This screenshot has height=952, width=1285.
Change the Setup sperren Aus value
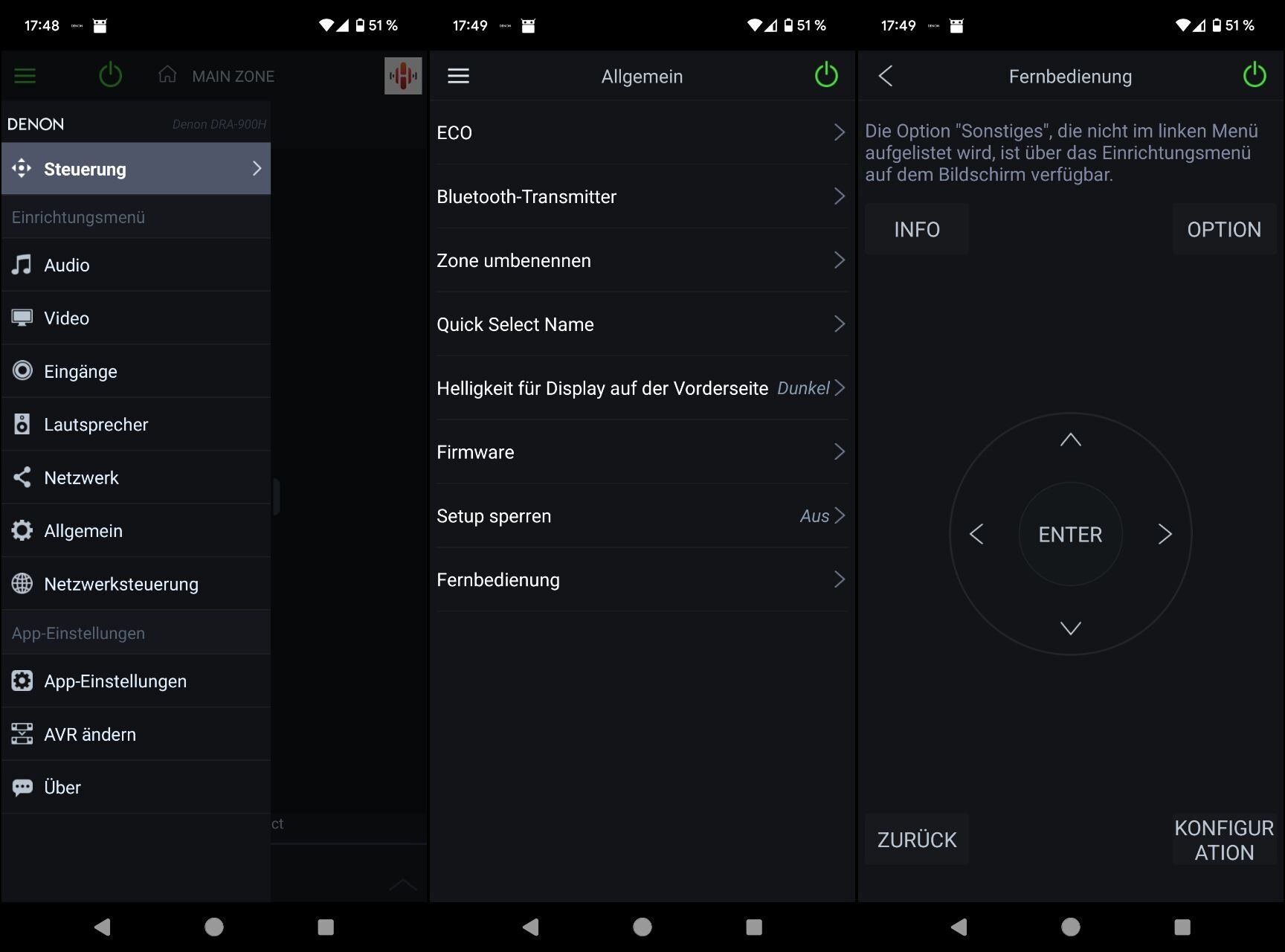click(x=814, y=516)
